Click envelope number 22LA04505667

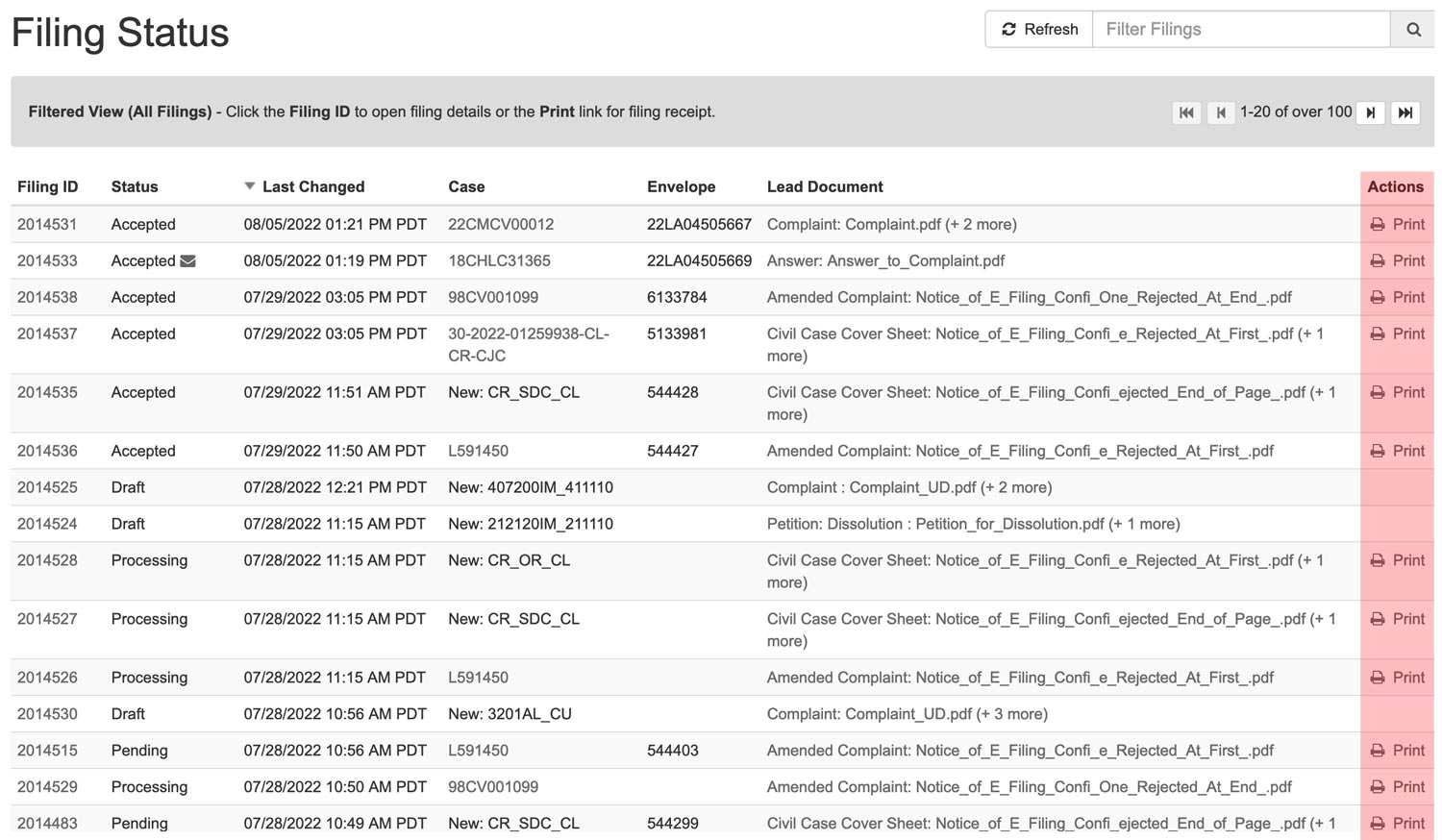point(699,224)
